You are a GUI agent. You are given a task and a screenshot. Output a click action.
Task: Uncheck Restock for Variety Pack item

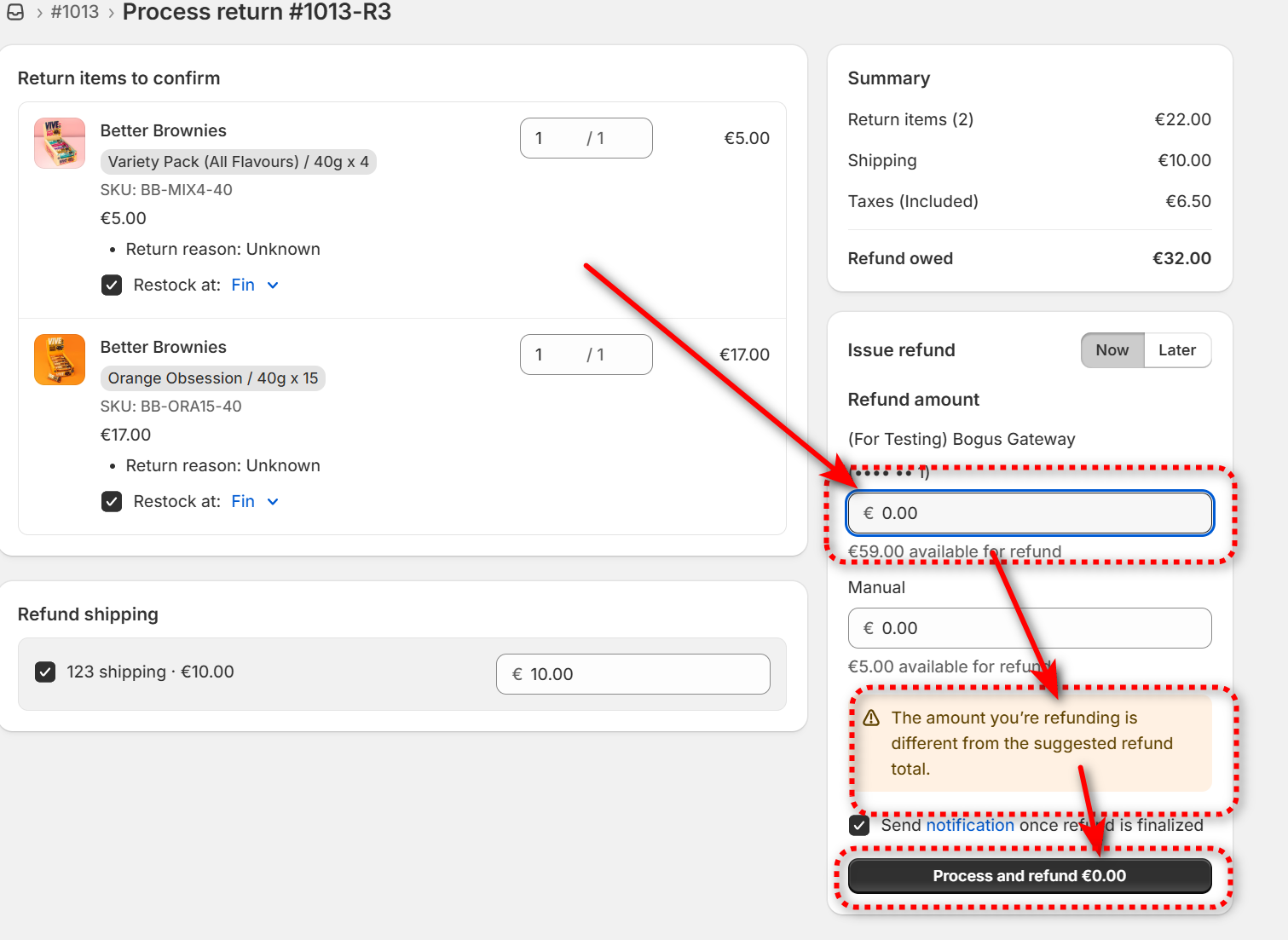point(112,285)
